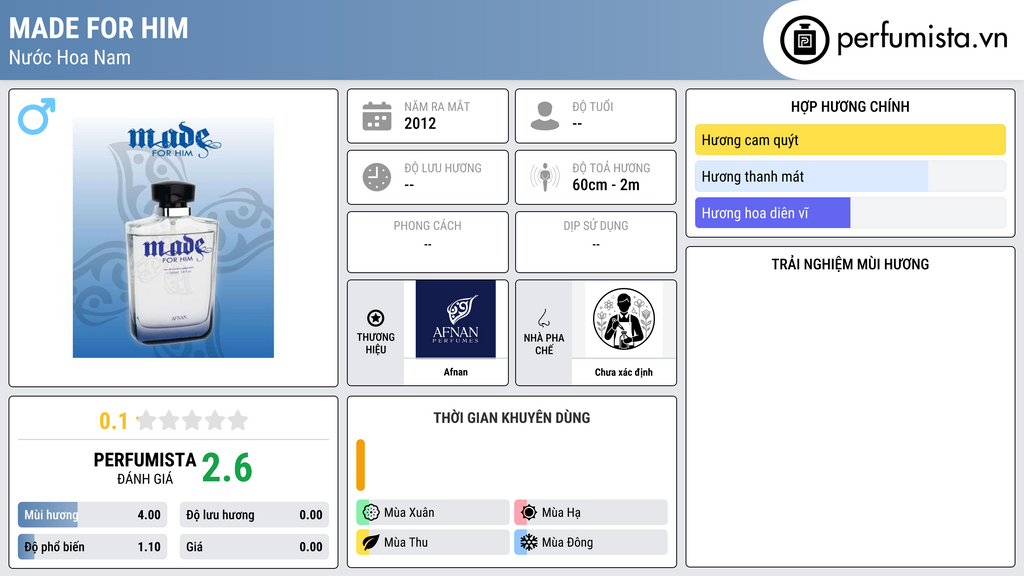Click the clock icon for Độ lưu hương
The height and width of the screenshot is (576, 1024).
tap(377, 178)
